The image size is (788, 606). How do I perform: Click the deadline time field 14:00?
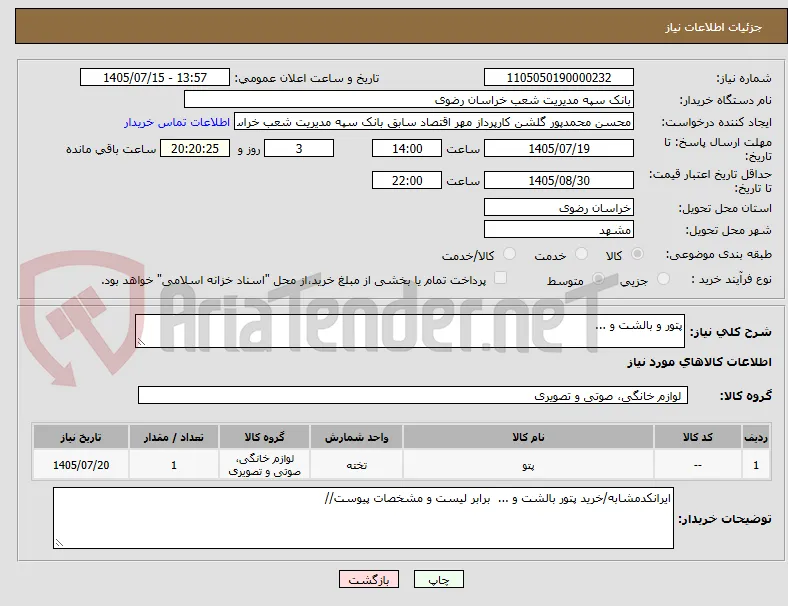(x=407, y=148)
